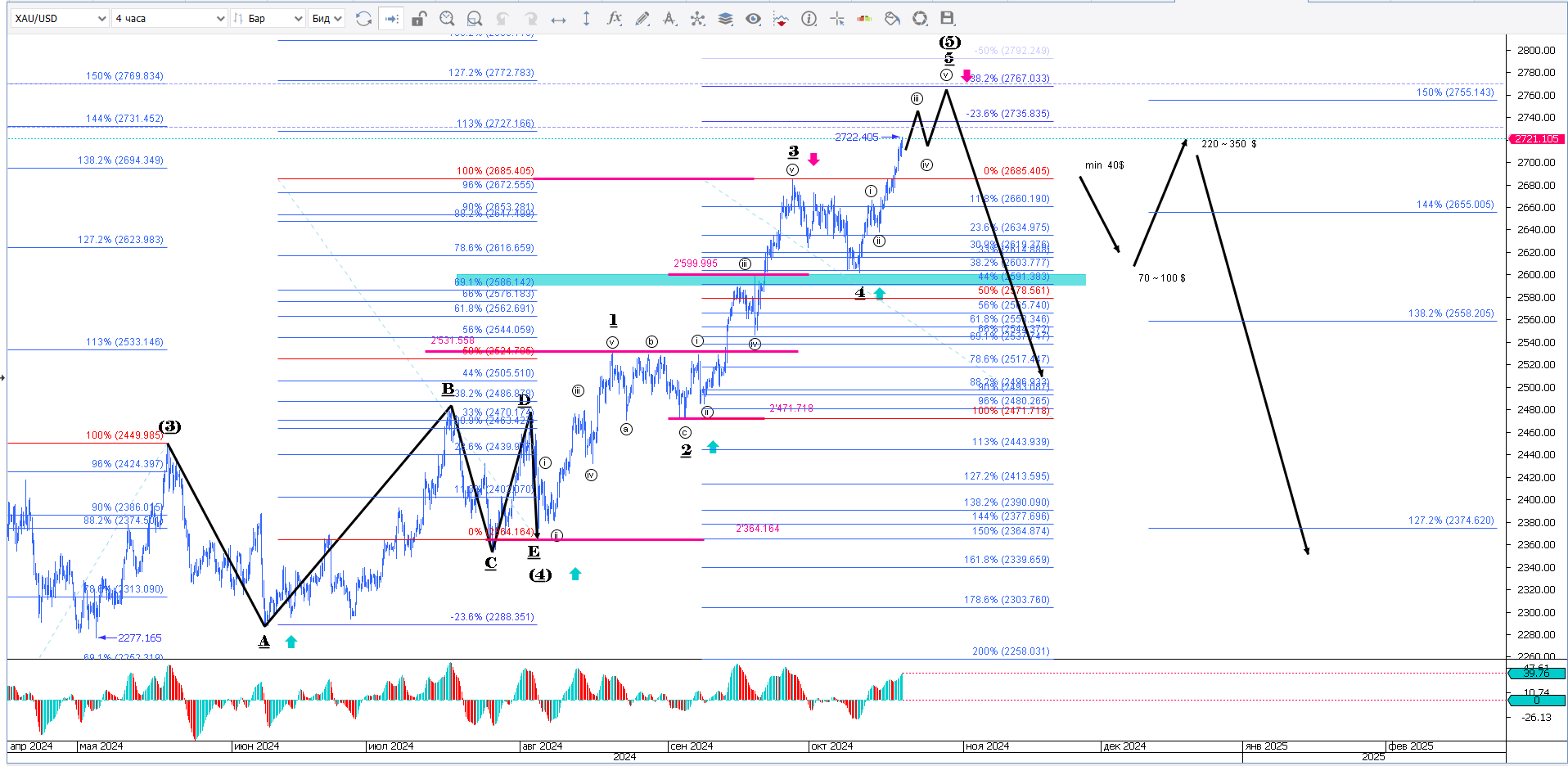The image size is (1568, 766).
Task: Click the ноя 2024 time axis label
Action: pos(987,746)
